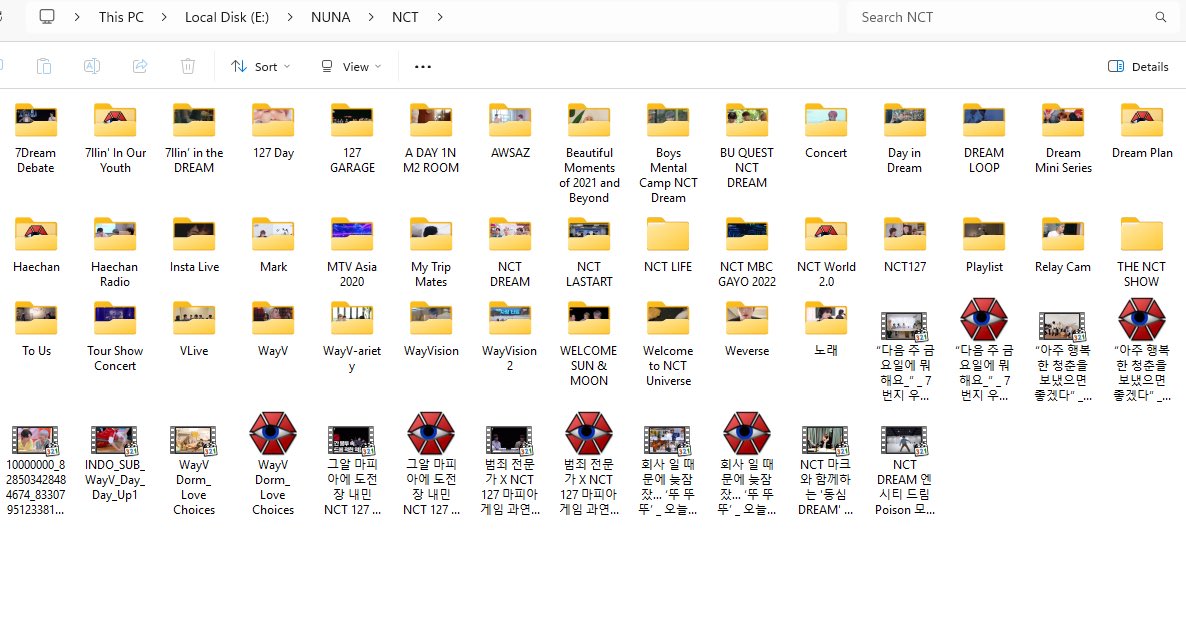
Task: Select Local Disk (E:) in breadcrumb
Action: 227,17
